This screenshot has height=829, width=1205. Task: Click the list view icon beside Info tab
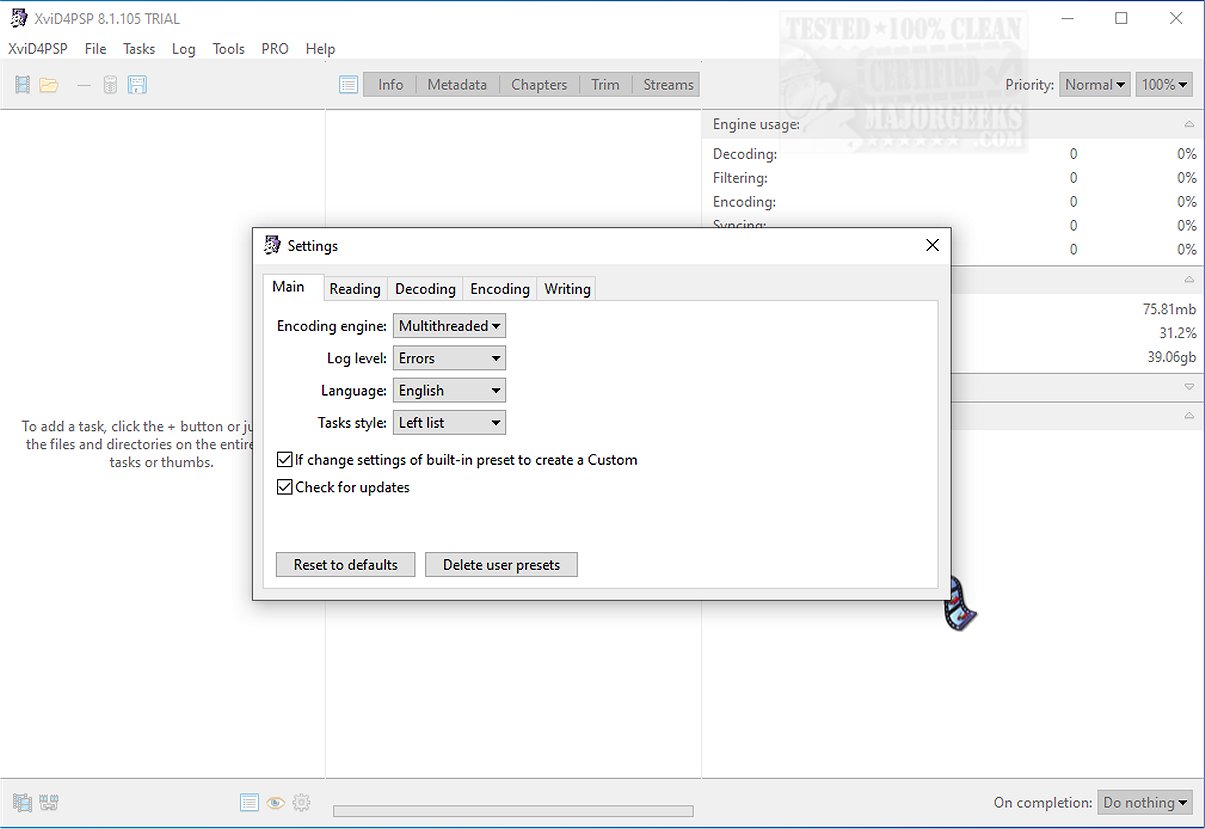[x=348, y=85]
